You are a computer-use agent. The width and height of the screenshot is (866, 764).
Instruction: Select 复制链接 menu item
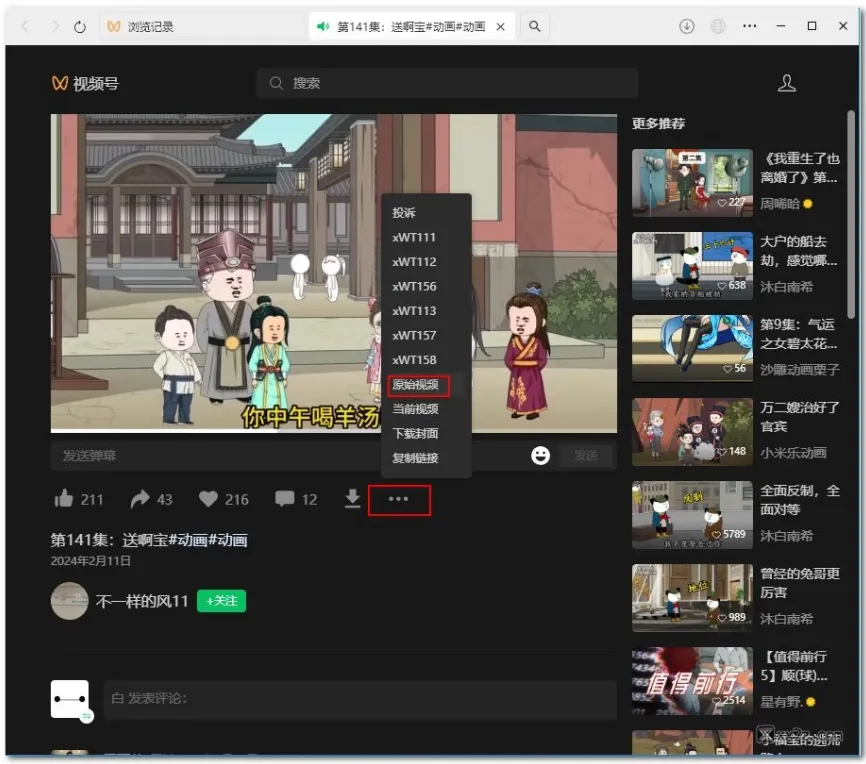click(x=426, y=458)
